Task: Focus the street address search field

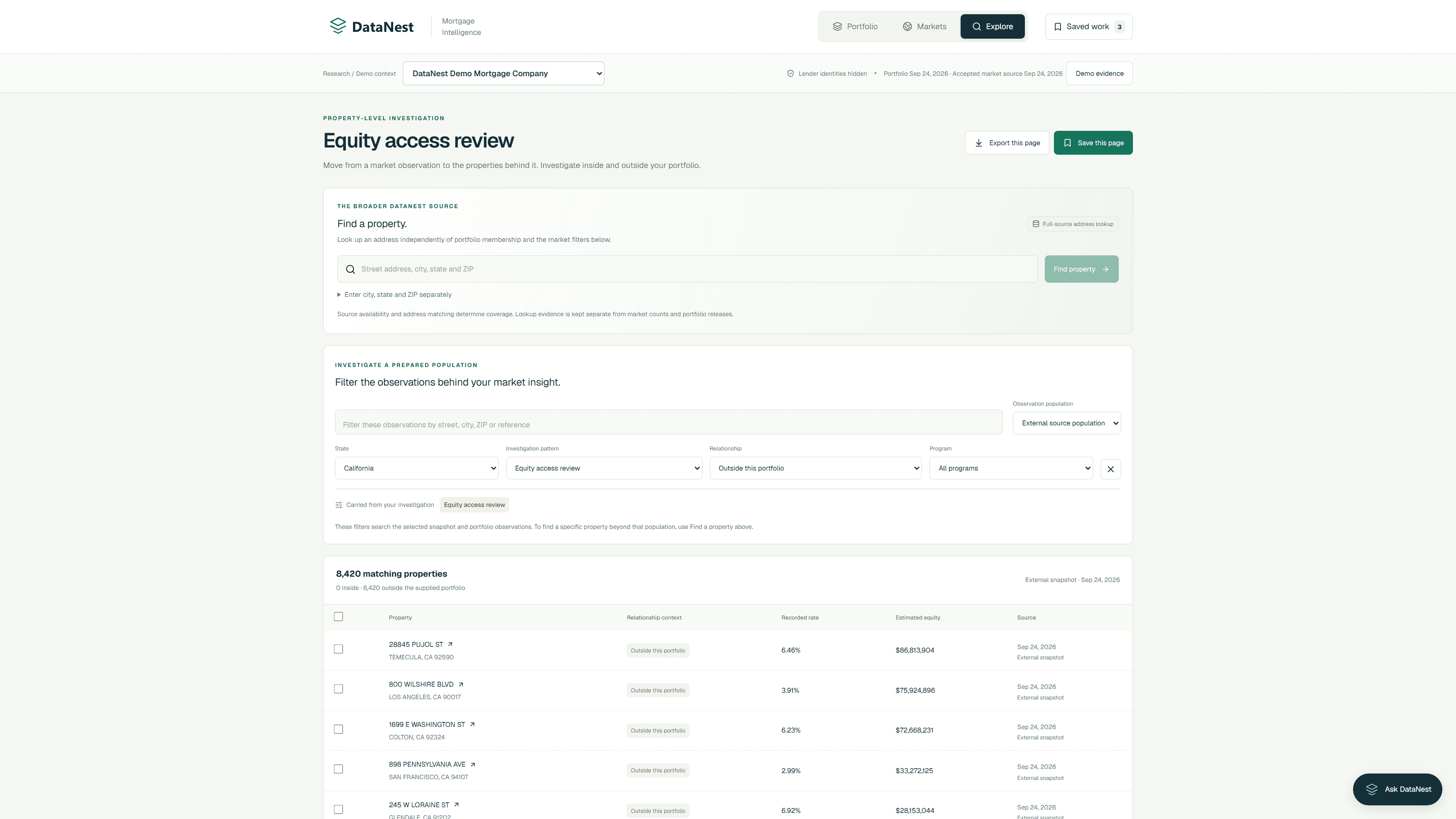Action: click(x=687, y=269)
